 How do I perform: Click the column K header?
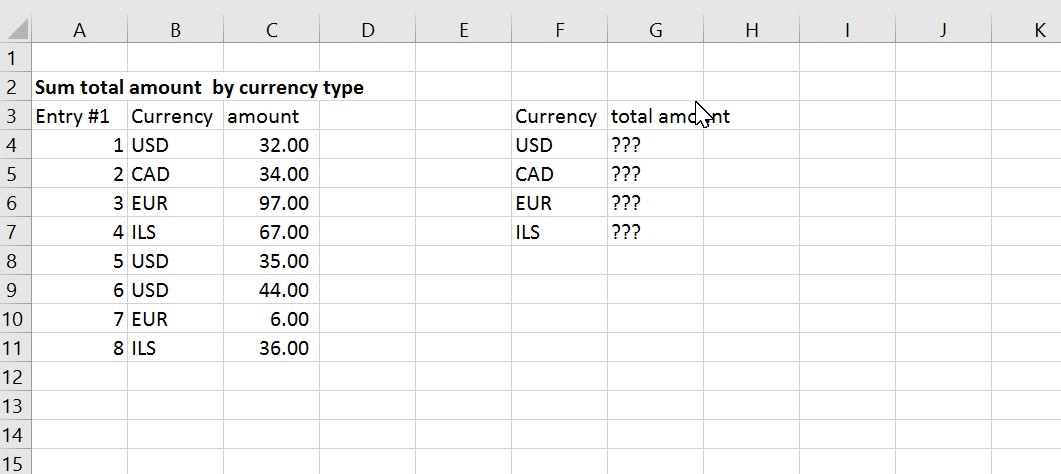1038,30
